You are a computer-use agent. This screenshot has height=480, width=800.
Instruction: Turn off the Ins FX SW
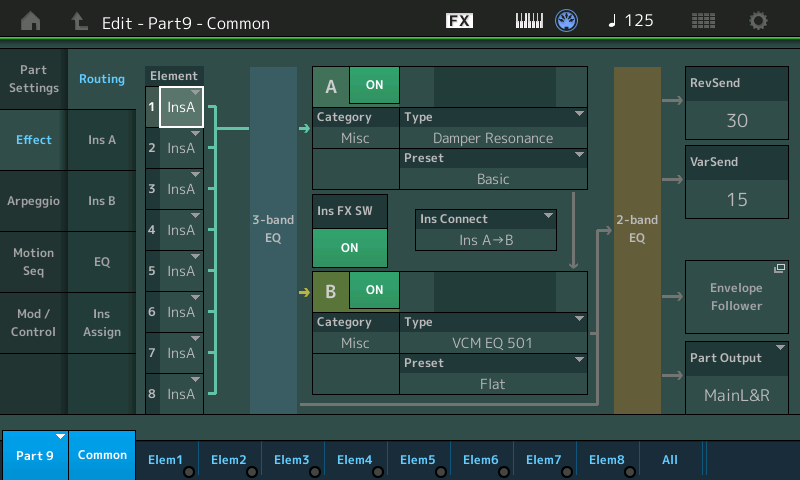point(349,247)
